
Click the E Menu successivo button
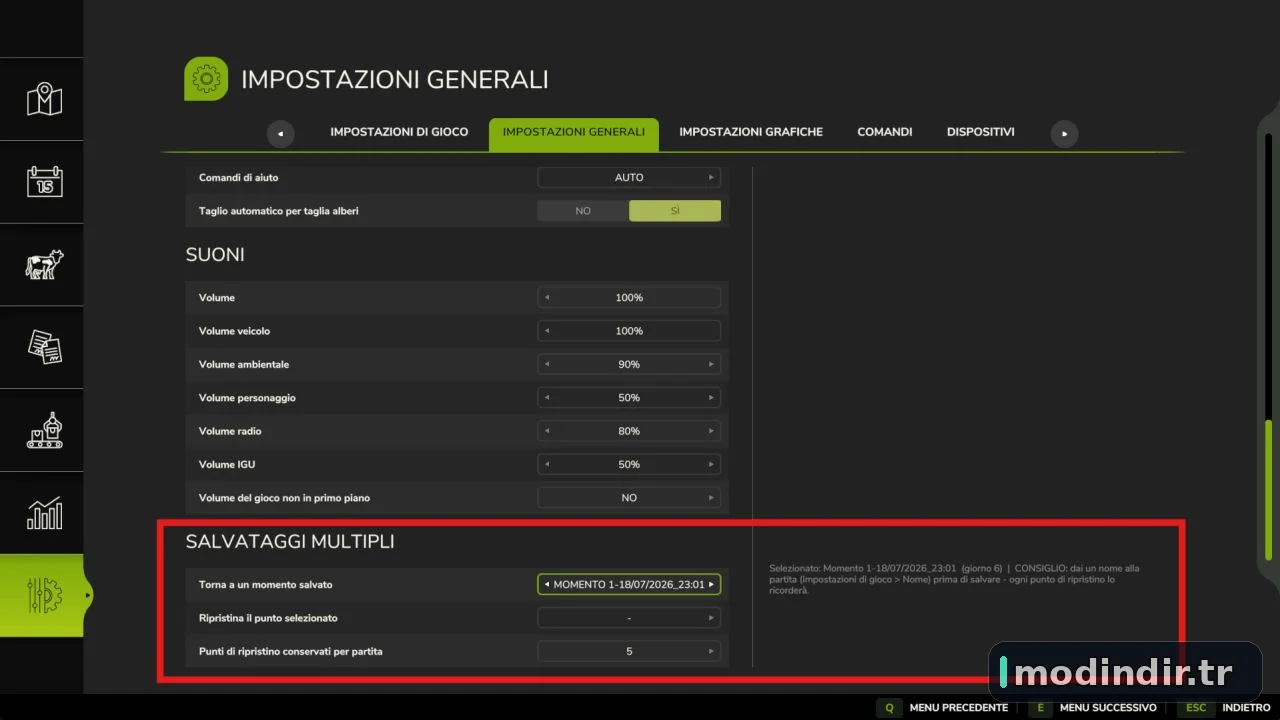(1092, 707)
